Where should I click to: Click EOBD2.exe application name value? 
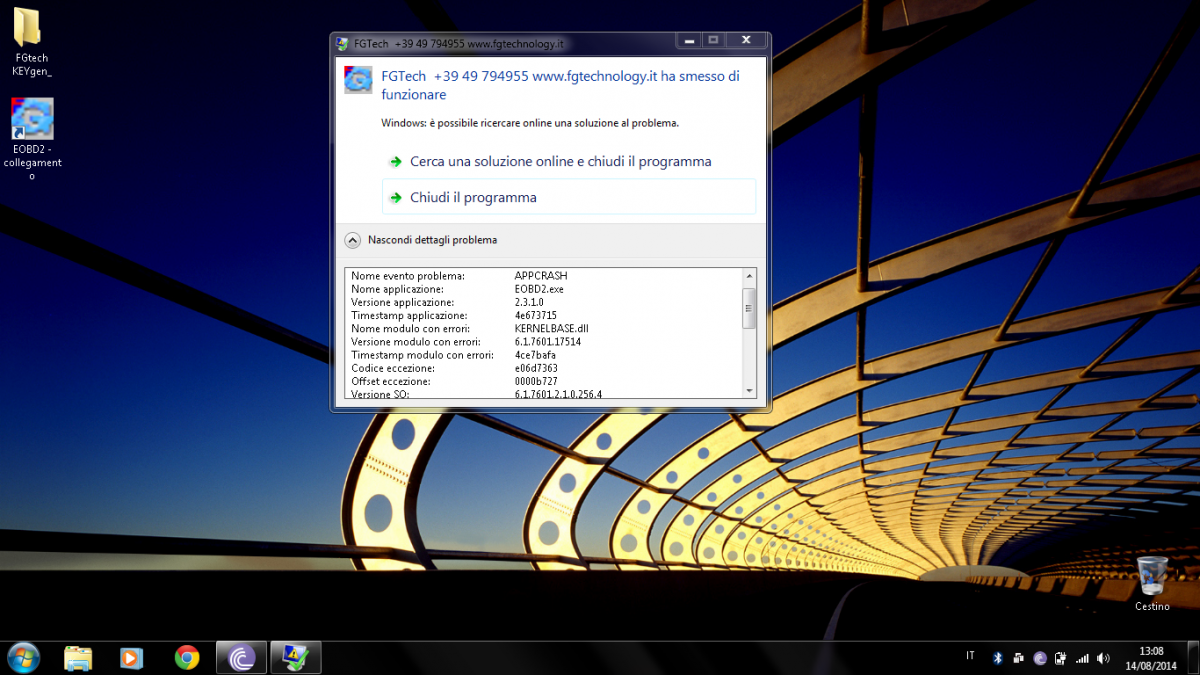pos(539,289)
